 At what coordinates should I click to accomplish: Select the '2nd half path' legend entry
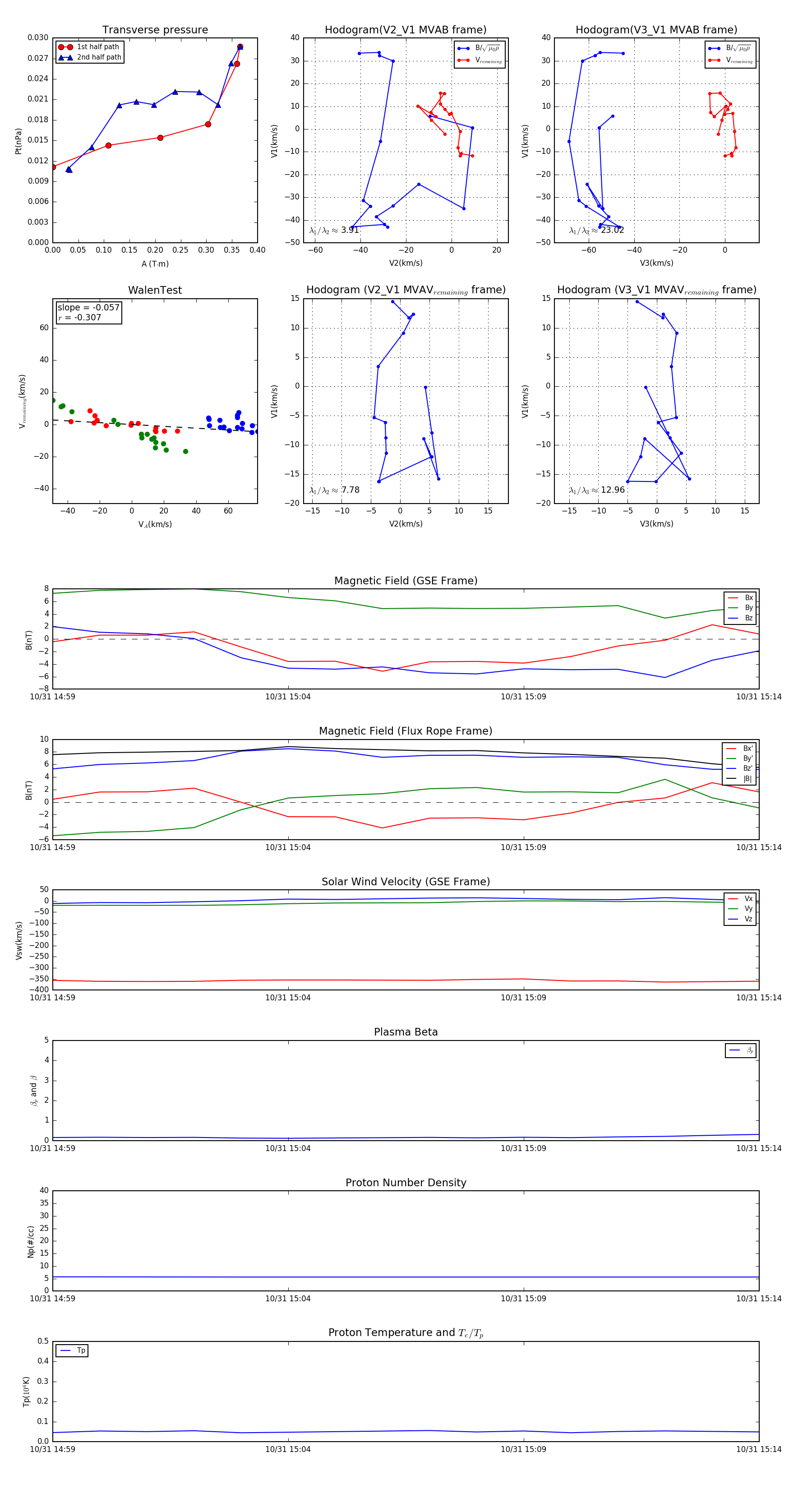[x=90, y=57]
